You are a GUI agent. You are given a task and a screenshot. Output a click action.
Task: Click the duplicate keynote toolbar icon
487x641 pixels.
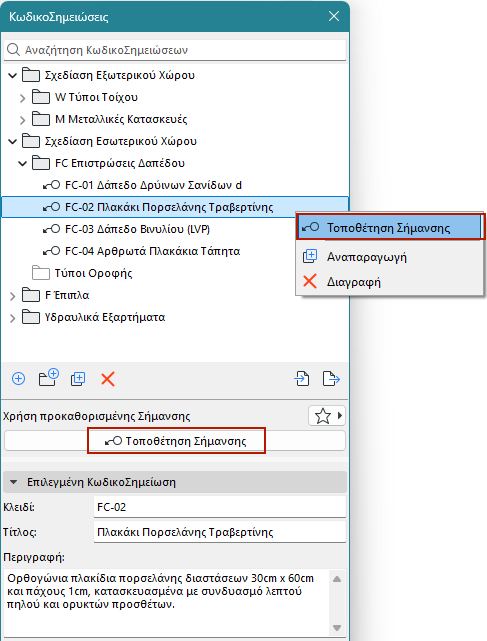coord(78,379)
